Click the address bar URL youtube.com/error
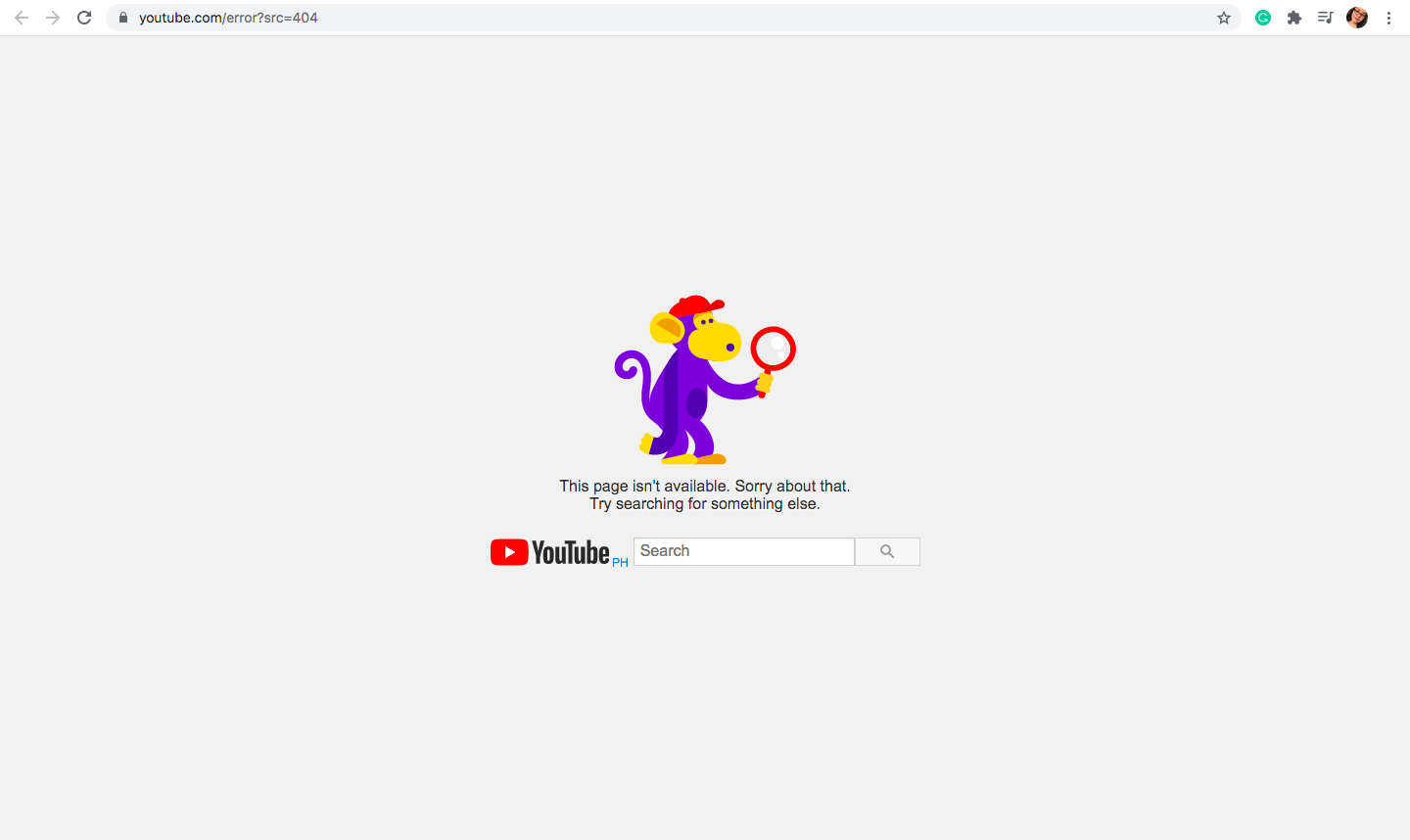This screenshot has width=1410, height=840. (228, 18)
